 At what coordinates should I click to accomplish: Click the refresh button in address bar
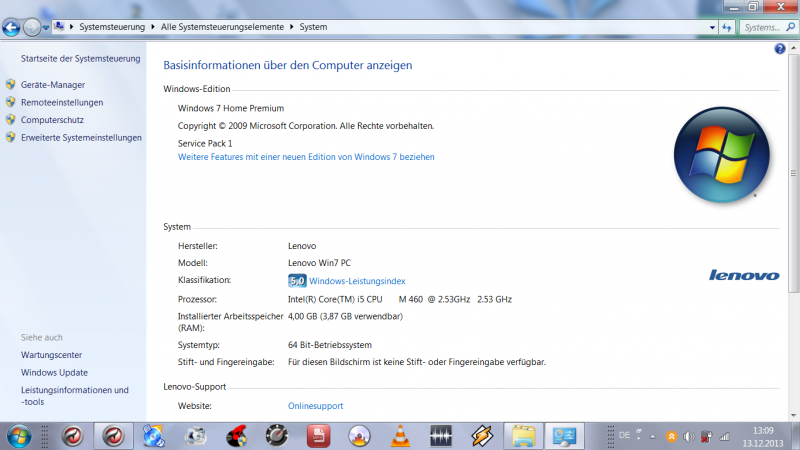[727, 28]
